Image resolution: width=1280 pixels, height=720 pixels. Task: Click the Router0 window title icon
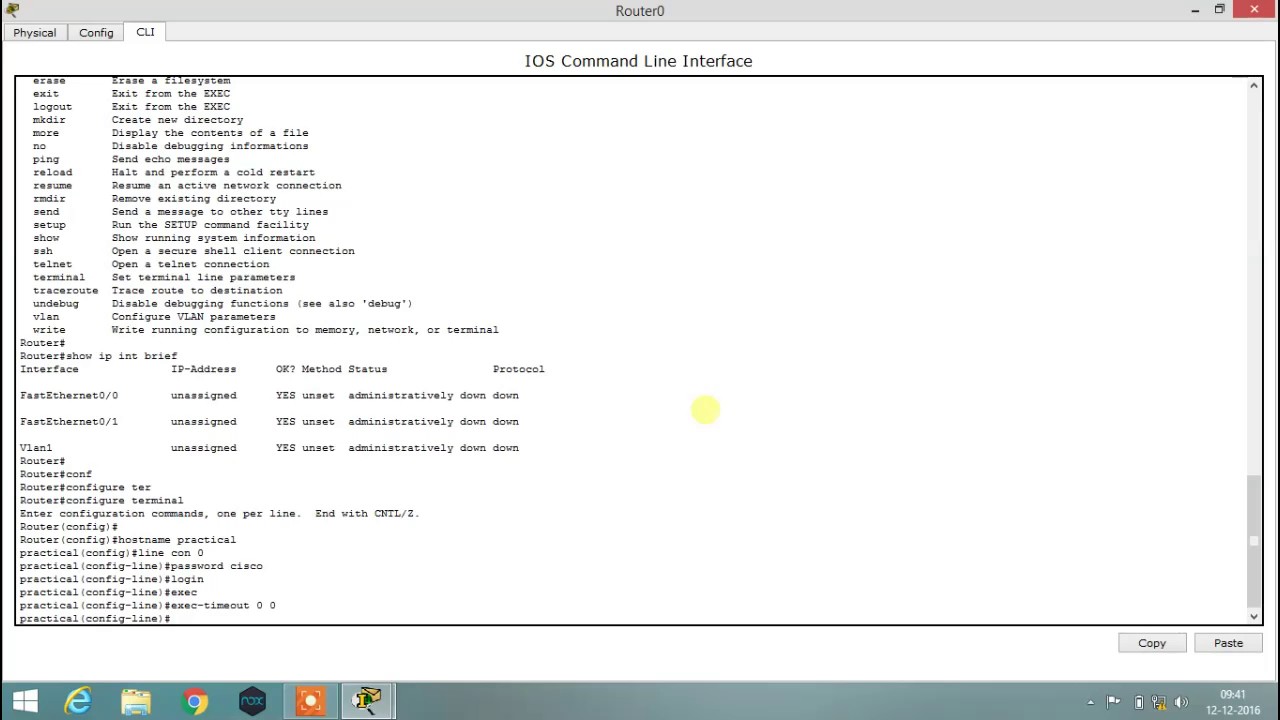[x=12, y=10]
